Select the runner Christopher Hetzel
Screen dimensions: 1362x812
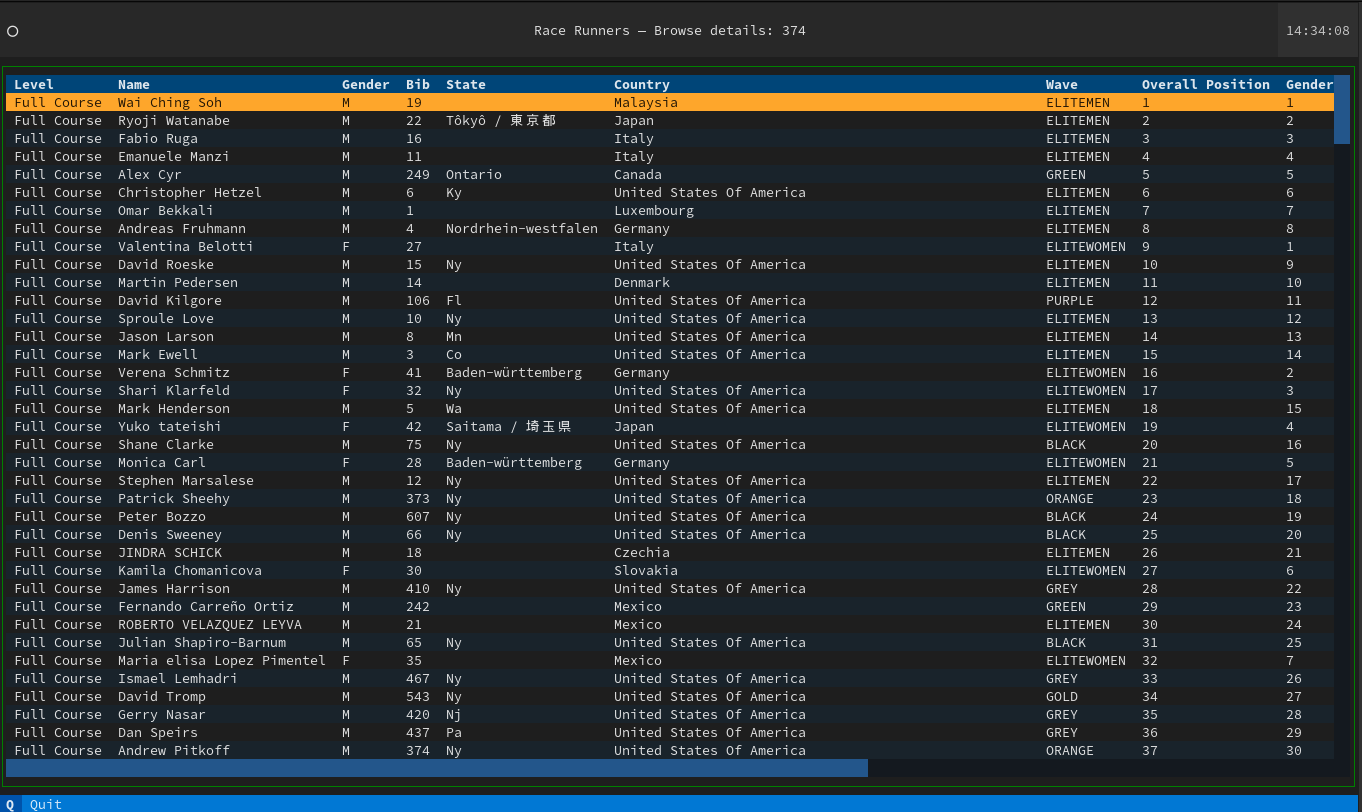pos(670,193)
